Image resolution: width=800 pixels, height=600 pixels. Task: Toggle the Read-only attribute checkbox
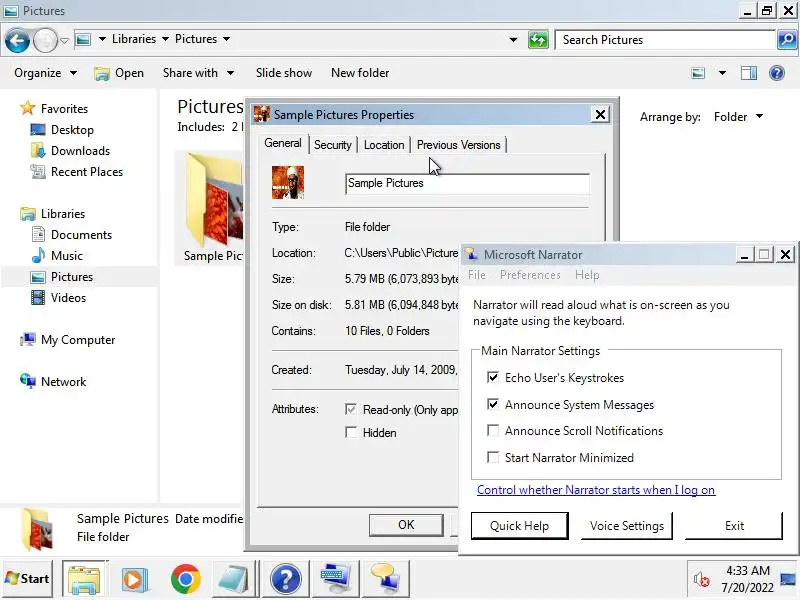pyautogui.click(x=351, y=409)
